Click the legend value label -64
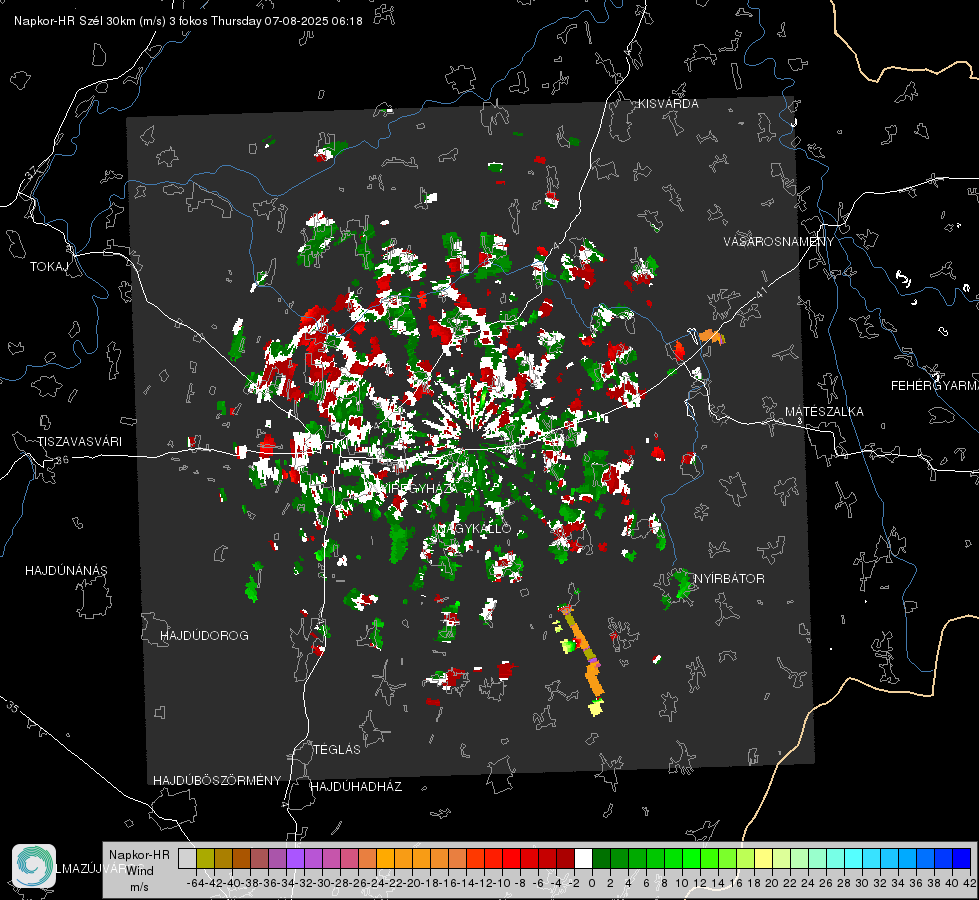 click(x=196, y=883)
